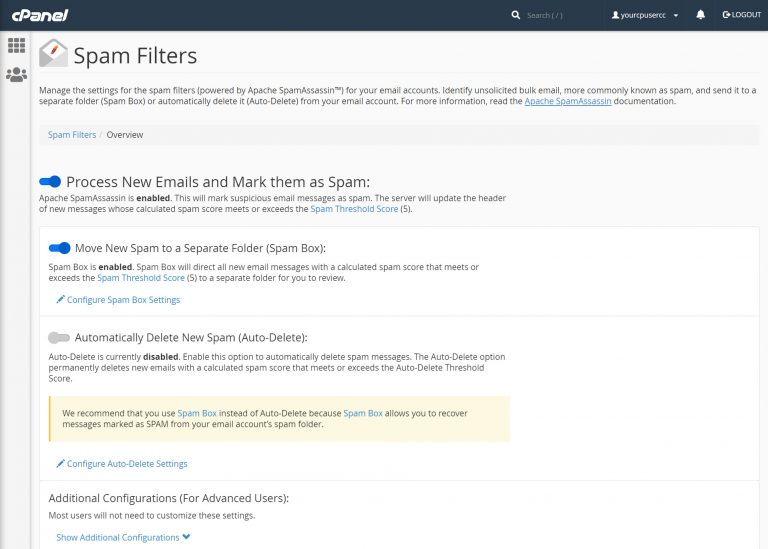Screen dimensions: 768x549
Task: Open the apps grid sidebar icon
Action: pyautogui.click(x=16, y=45)
